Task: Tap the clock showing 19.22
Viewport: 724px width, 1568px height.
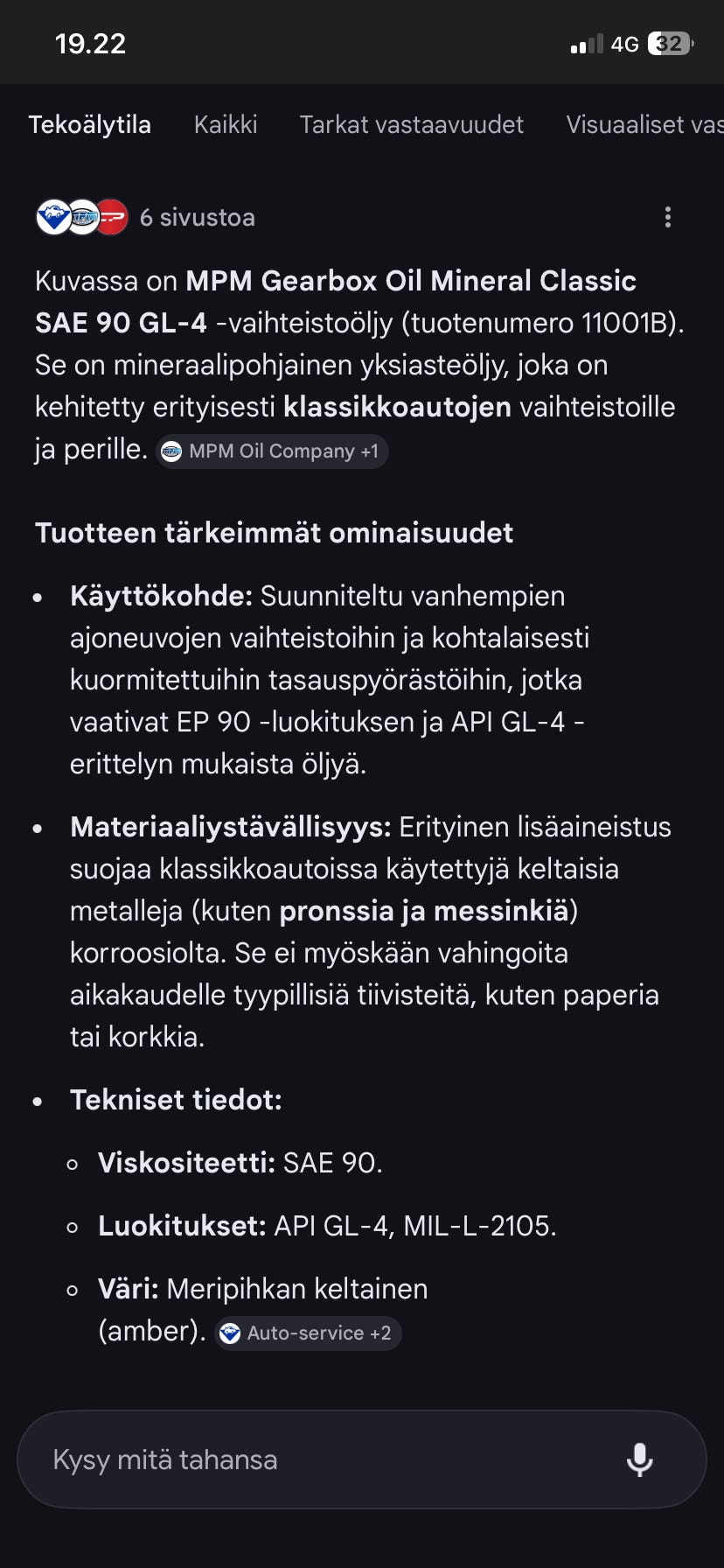Action: (x=90, y=42)
